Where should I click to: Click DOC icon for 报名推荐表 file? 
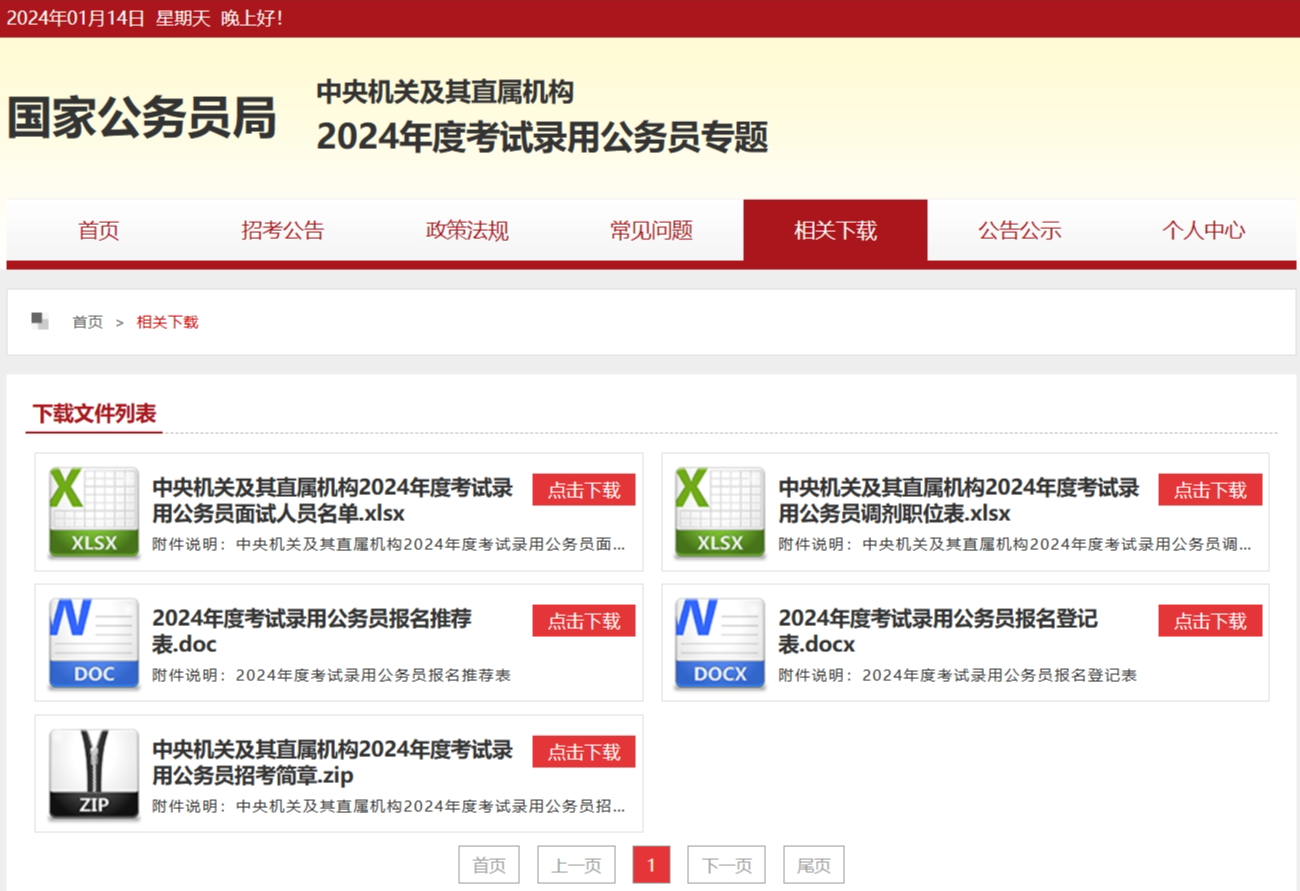point(94,643)
